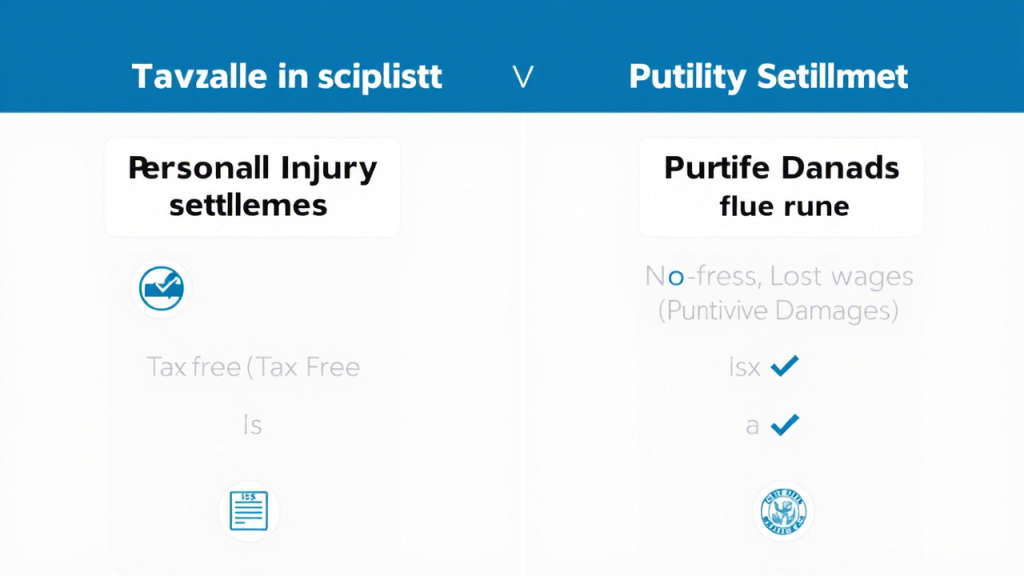This screenshot has width=1024, height=576.
Task: Click the document form icon
Action: [248, 511]
